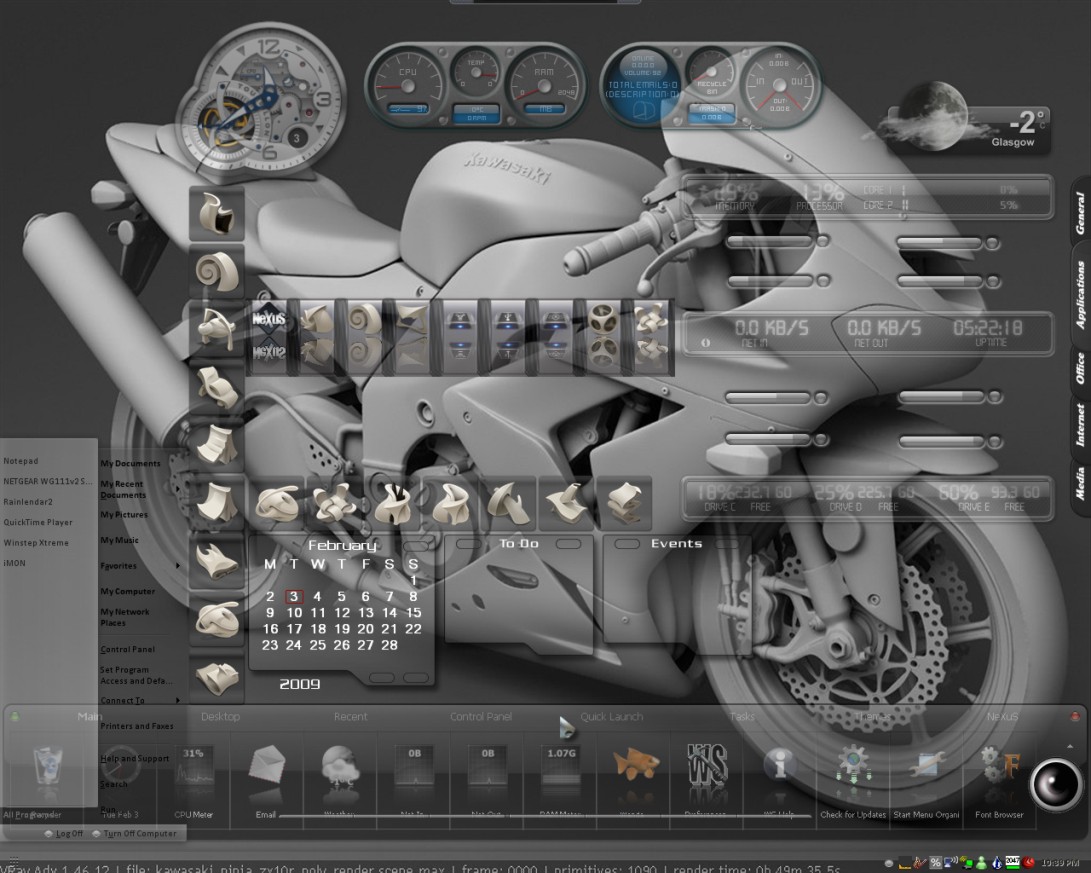Click the camera lens orb on shelf
This screenshot has height=873, width=1091.
click(1055, 784)
